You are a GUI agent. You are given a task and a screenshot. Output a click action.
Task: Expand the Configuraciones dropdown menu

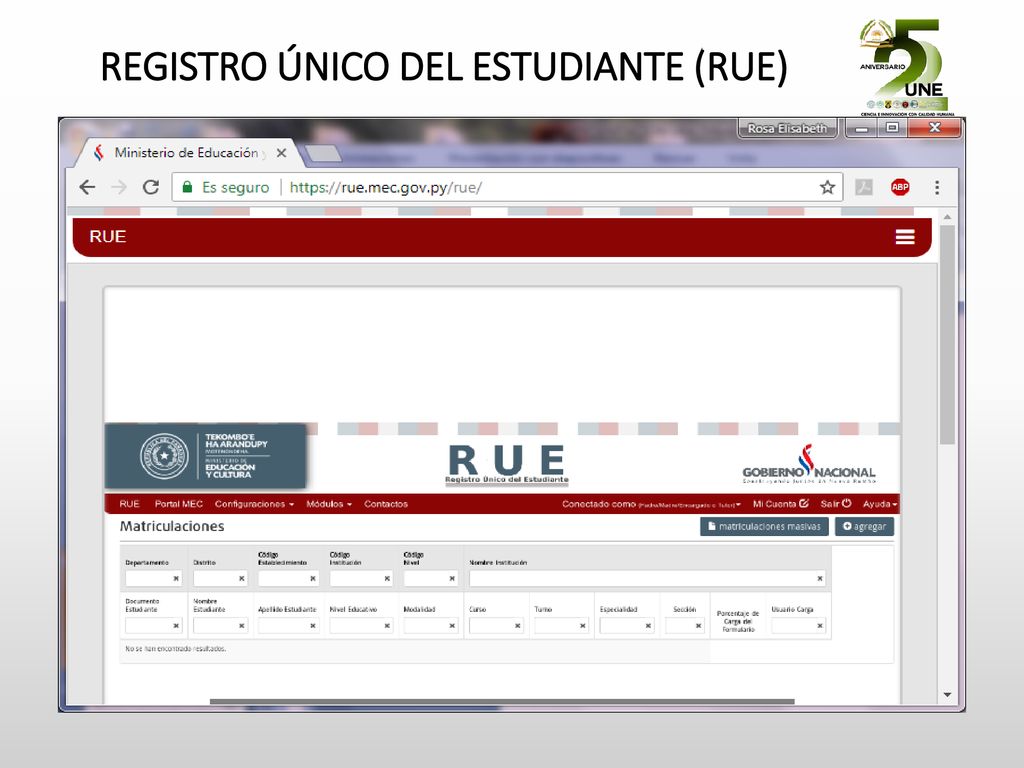pos(254,504)
